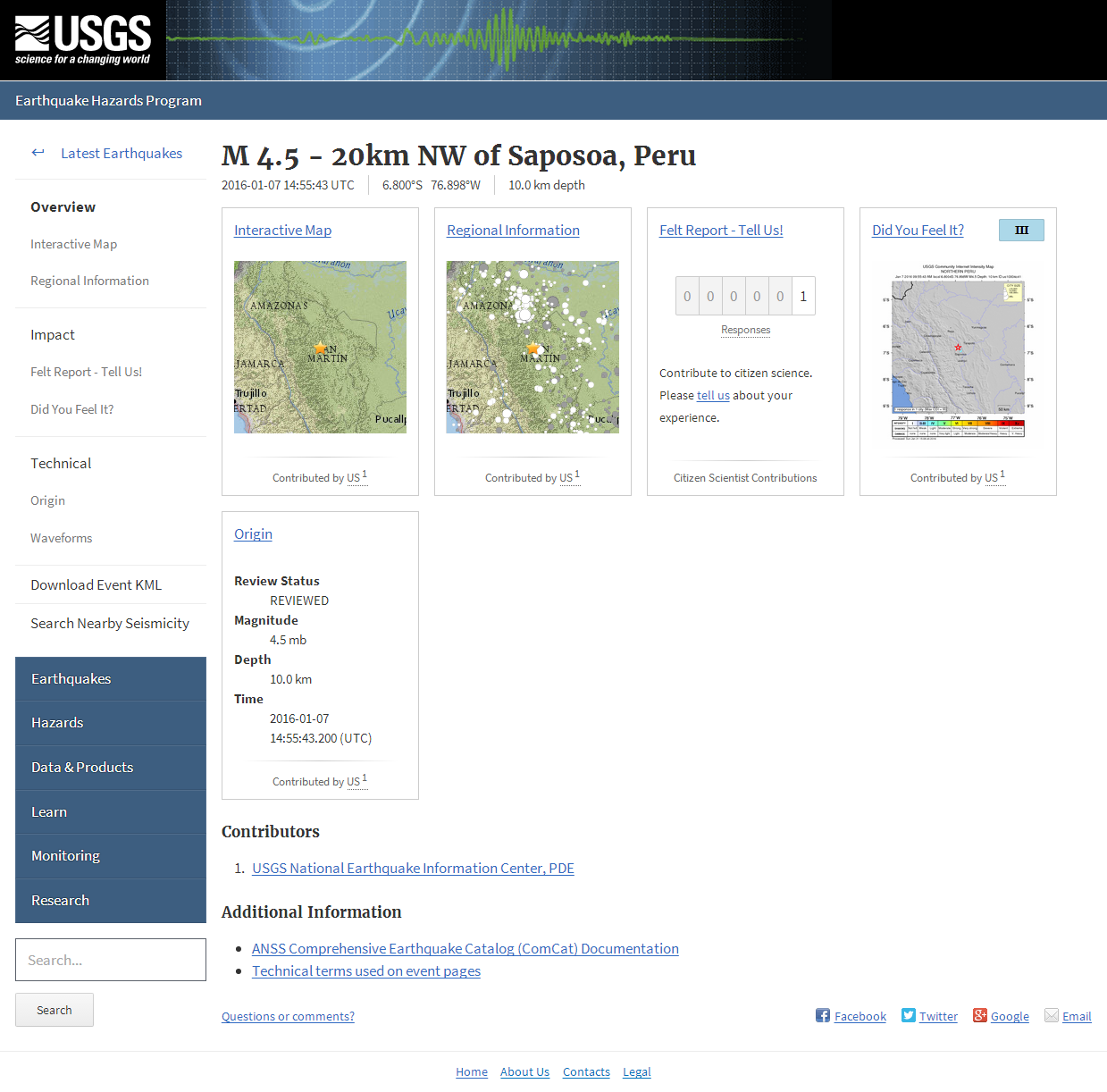Focus the Search... text field
Image resolution: width=1107 pixels, height=1092 pixels.
[111, 960]
